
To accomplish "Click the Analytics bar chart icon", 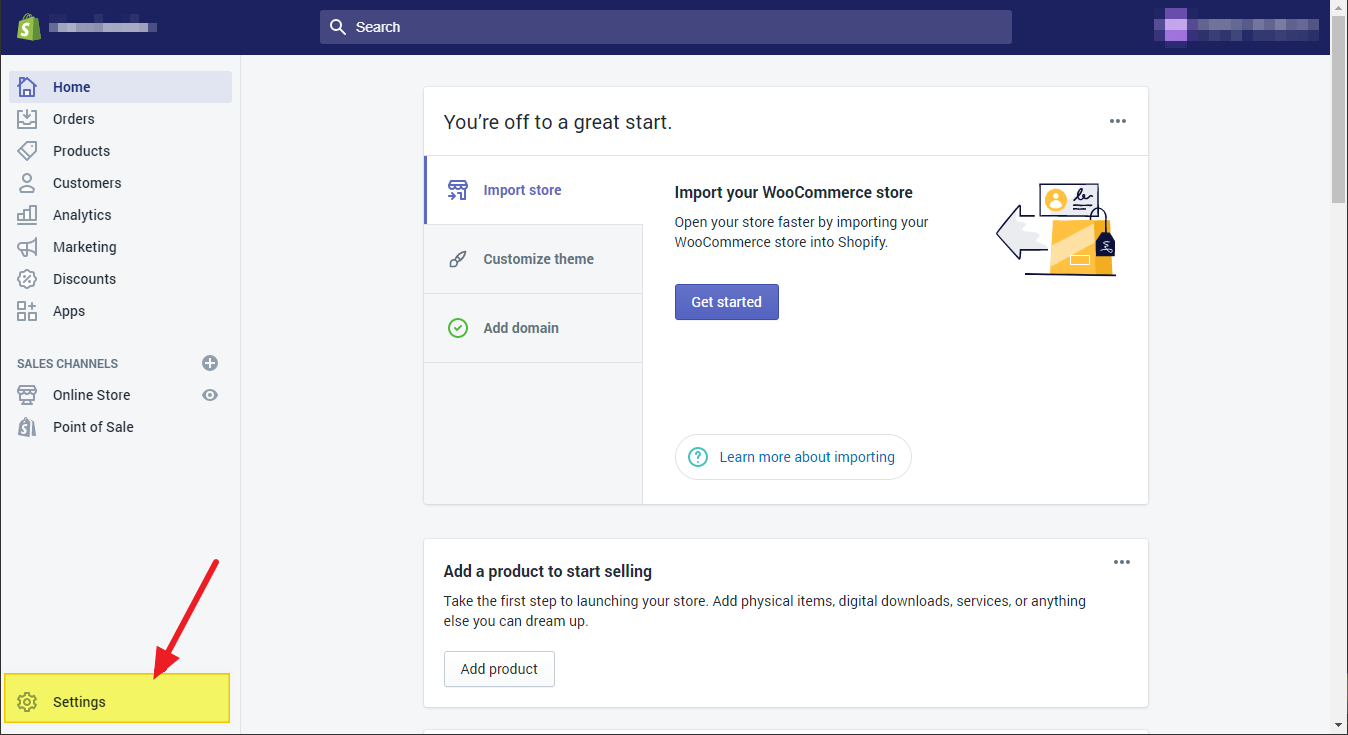I will (27, 215).
